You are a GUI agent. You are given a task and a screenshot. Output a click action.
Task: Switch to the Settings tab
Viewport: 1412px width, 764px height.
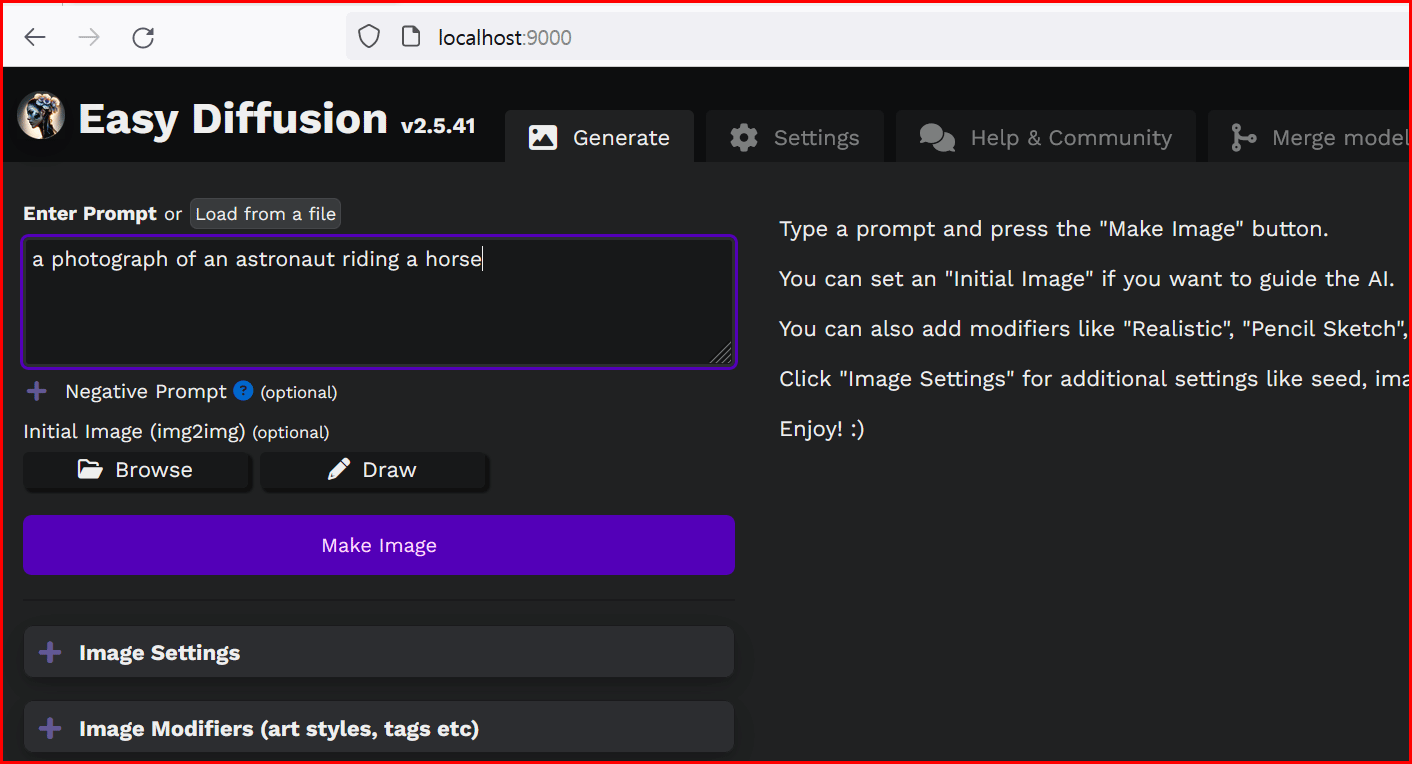(794, 137)
